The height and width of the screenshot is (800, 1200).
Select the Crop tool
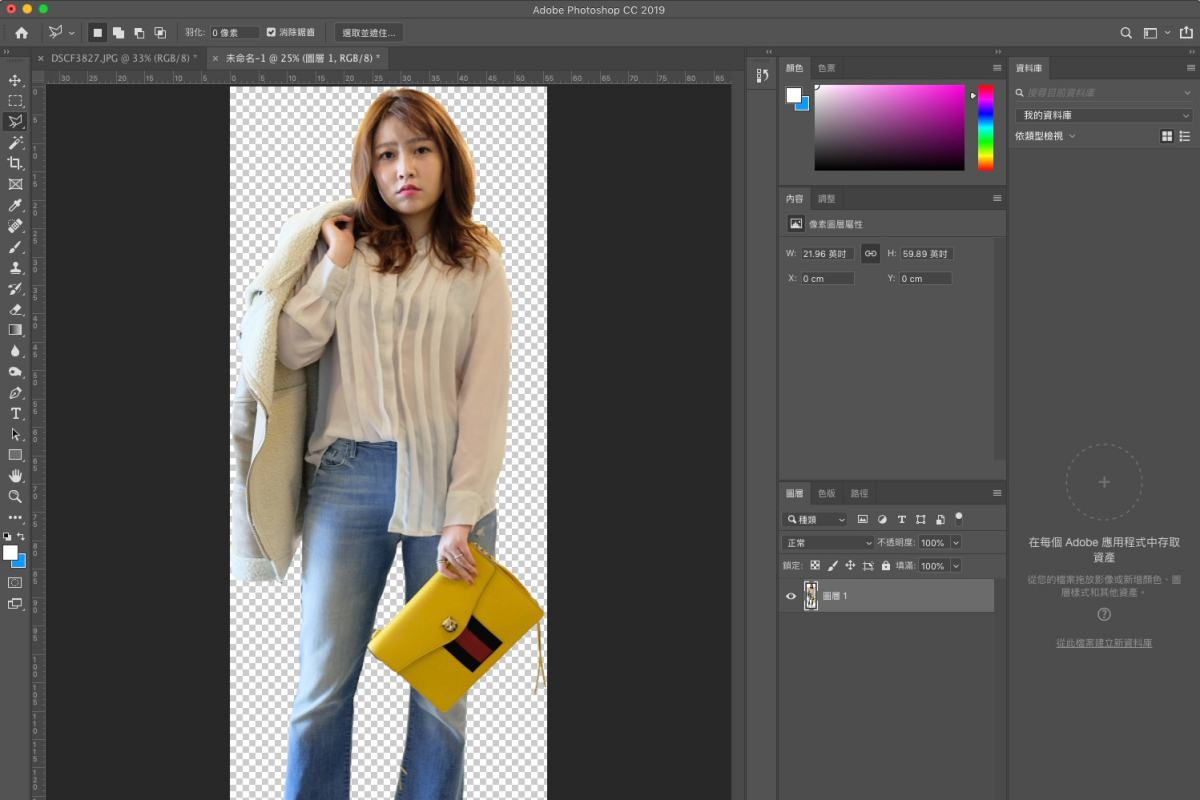coord(14,163)
